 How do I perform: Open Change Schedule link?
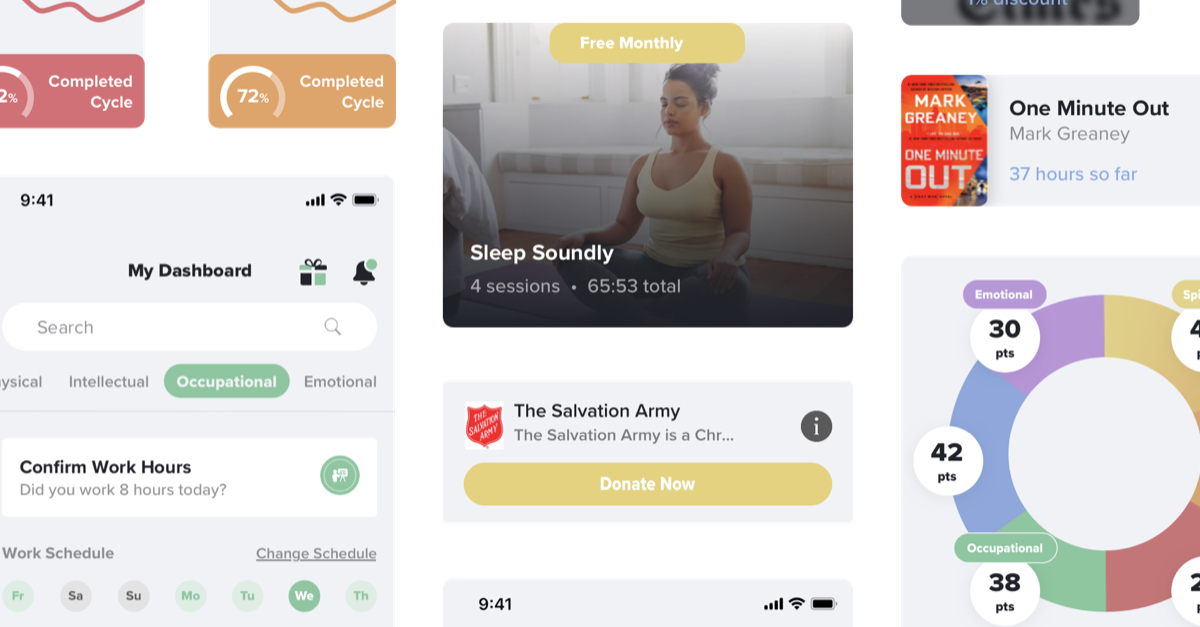coord(316,553)
